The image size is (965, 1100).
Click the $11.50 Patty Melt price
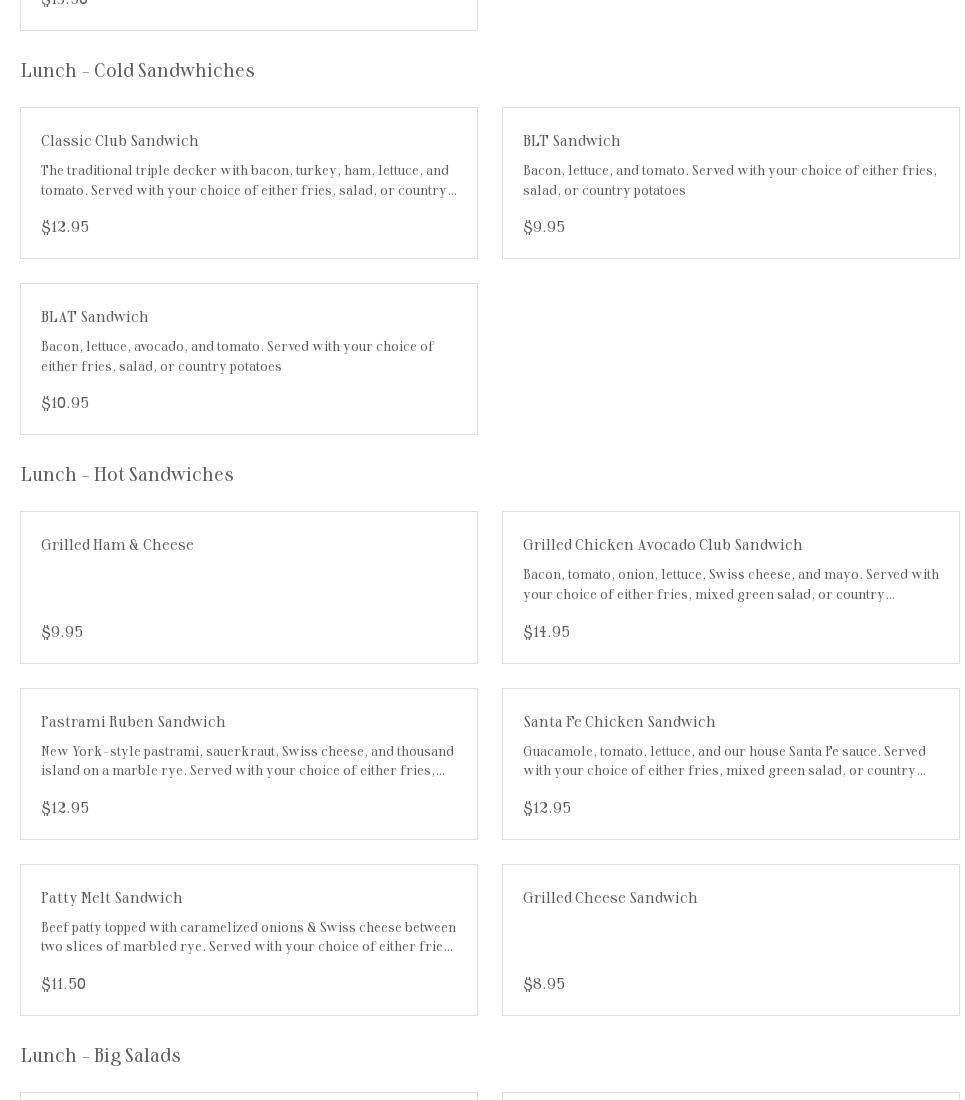point(63,985)
